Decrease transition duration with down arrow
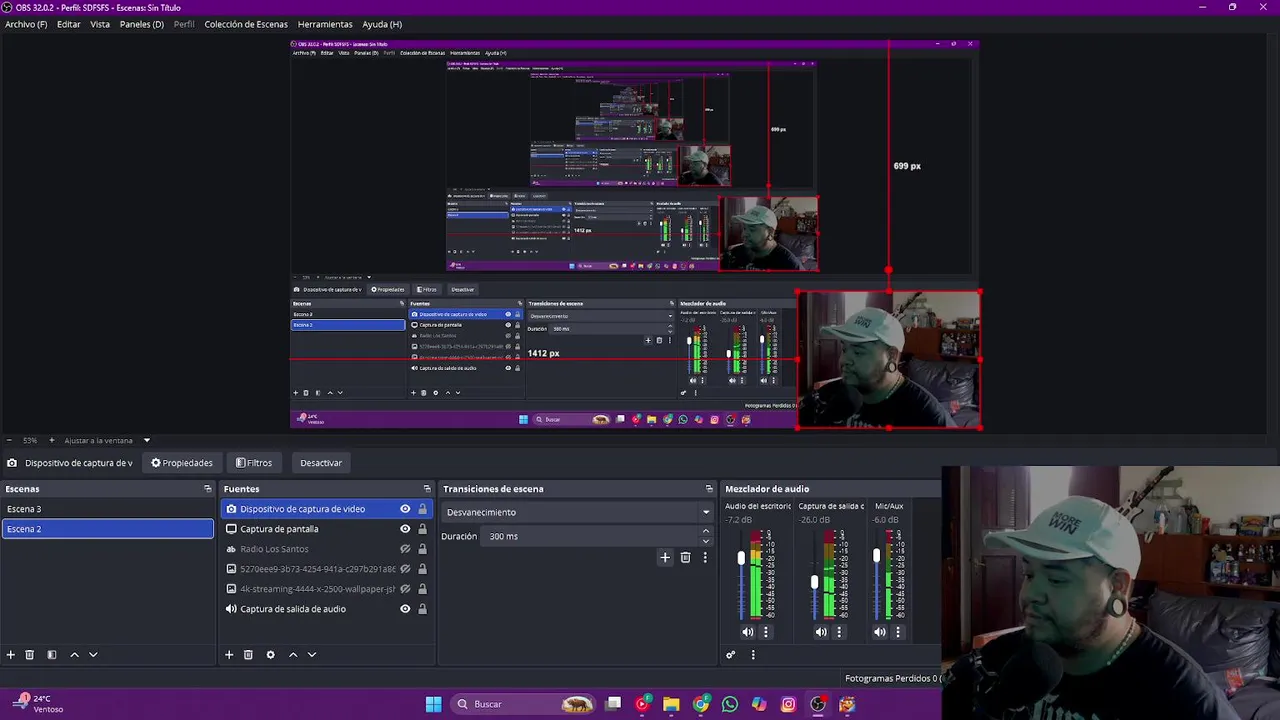1280x720 pixels. pos(706,541)
